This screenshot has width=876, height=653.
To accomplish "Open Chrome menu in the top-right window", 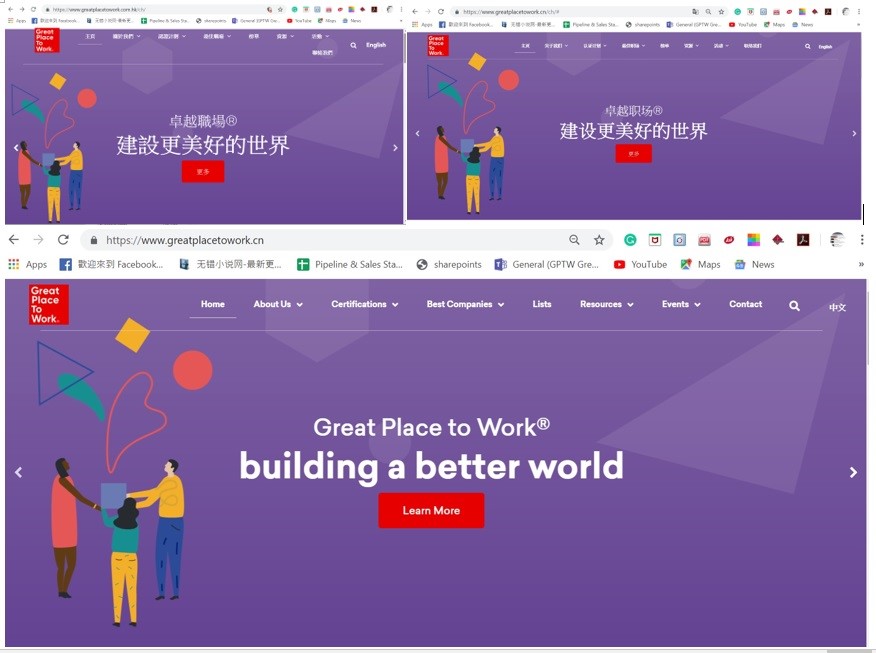I will pyautogui.click(x=859, y=11).
